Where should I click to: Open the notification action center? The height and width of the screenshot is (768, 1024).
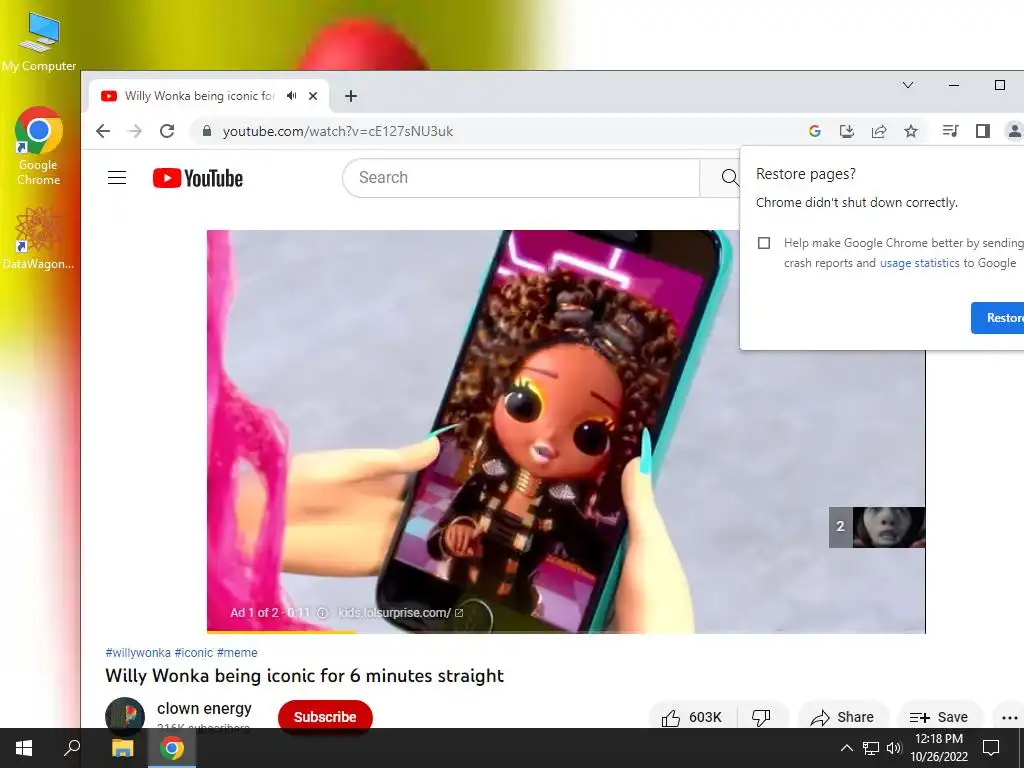click(991, 748)
